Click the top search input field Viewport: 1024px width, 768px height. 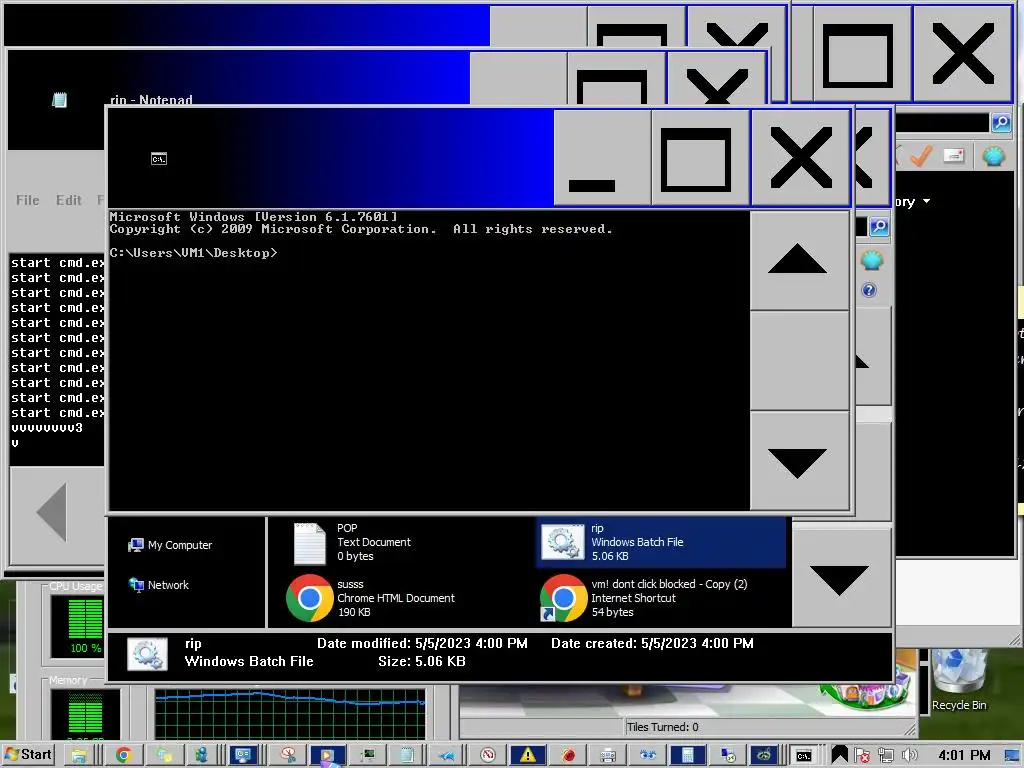(x=942, y=122)
